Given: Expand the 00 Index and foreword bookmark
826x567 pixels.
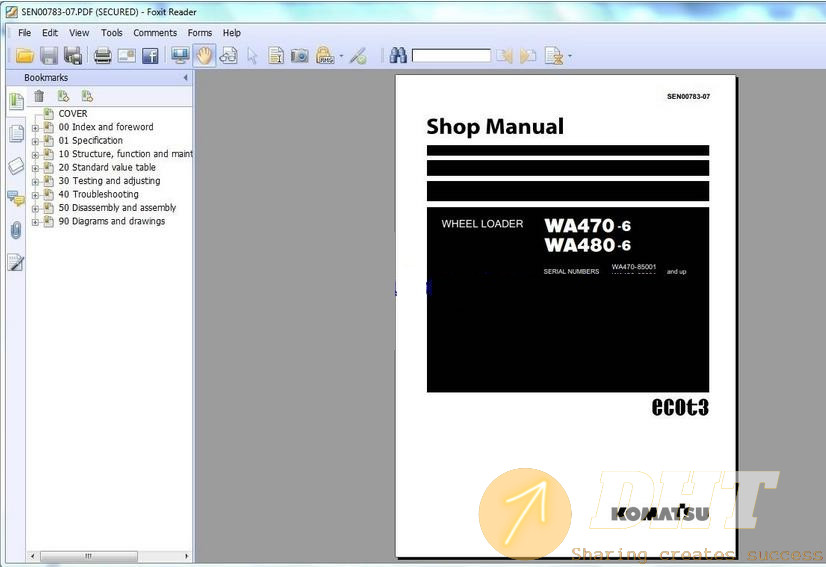Looking at the screenshot, I should 35,128.
